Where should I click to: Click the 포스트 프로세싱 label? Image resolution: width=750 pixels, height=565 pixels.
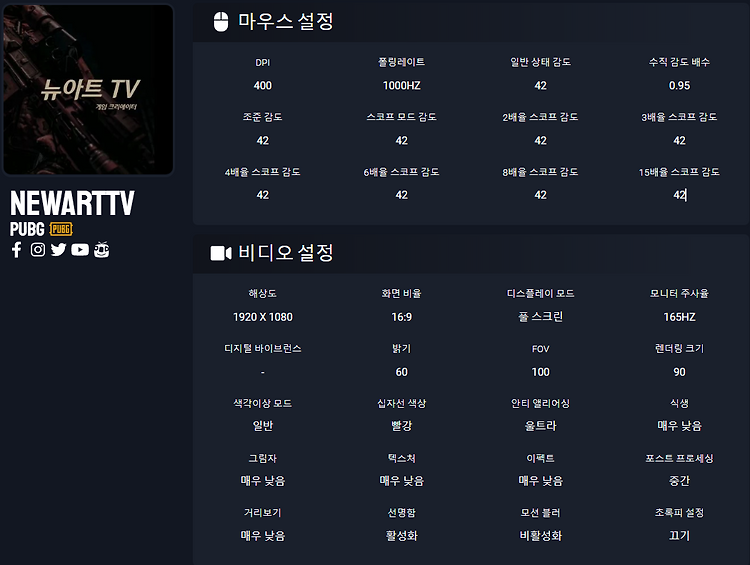click(x=680, y=459)
